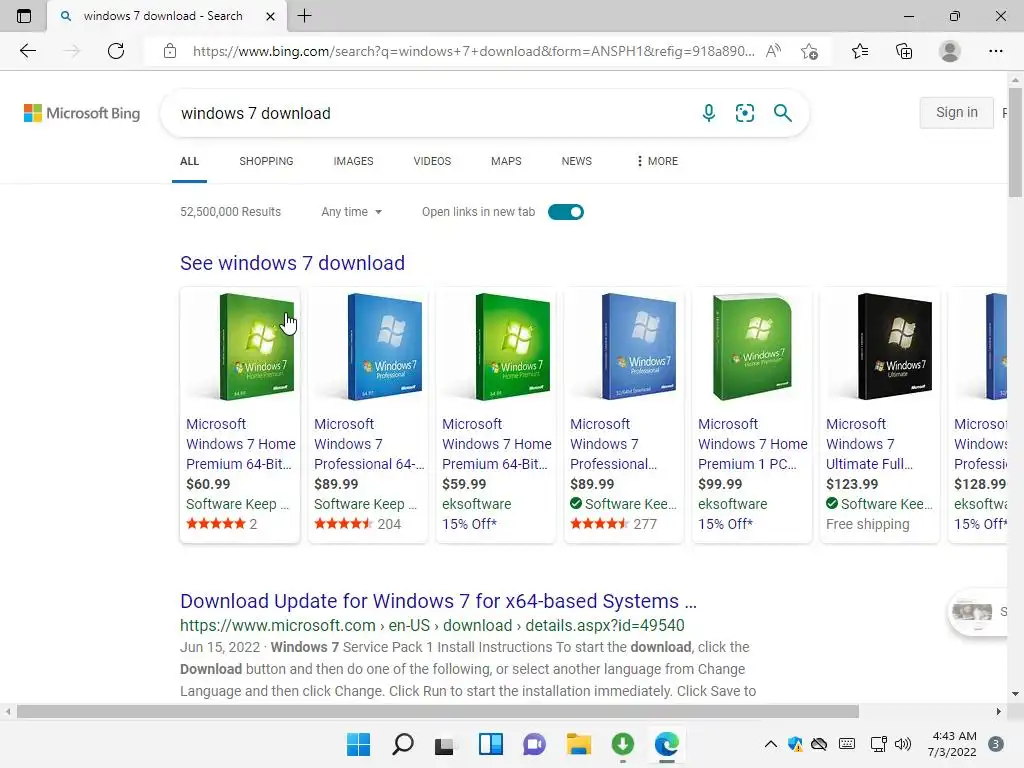Click the browser back arrow

click(x=27, y=51)
